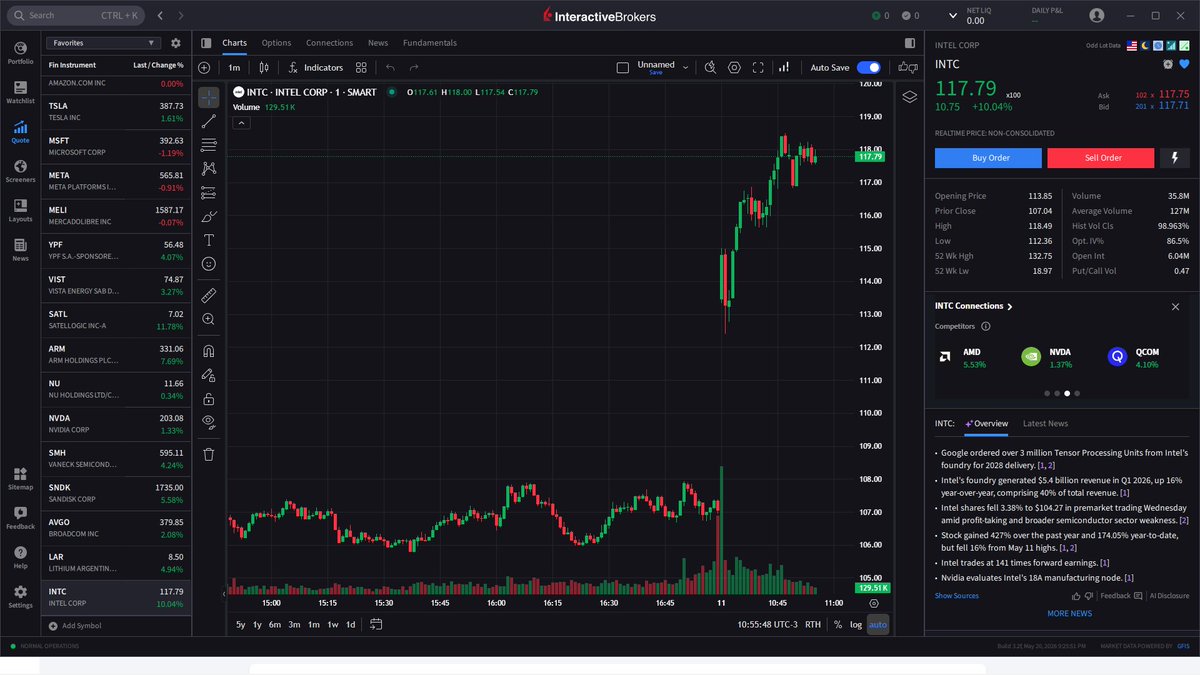Open chart settings hexagon icon
The width and height of the screenshot is (1200, 675).
[734, 68]
